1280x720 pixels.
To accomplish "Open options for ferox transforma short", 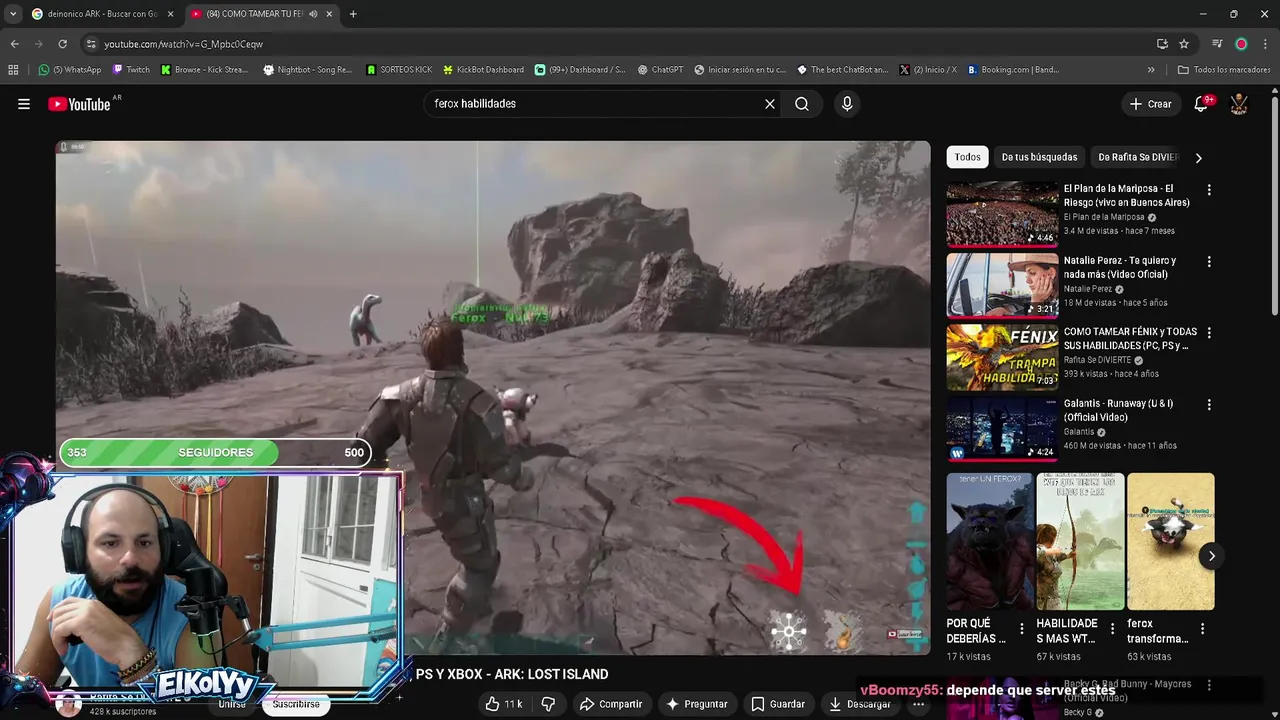I will (1202, 629).
